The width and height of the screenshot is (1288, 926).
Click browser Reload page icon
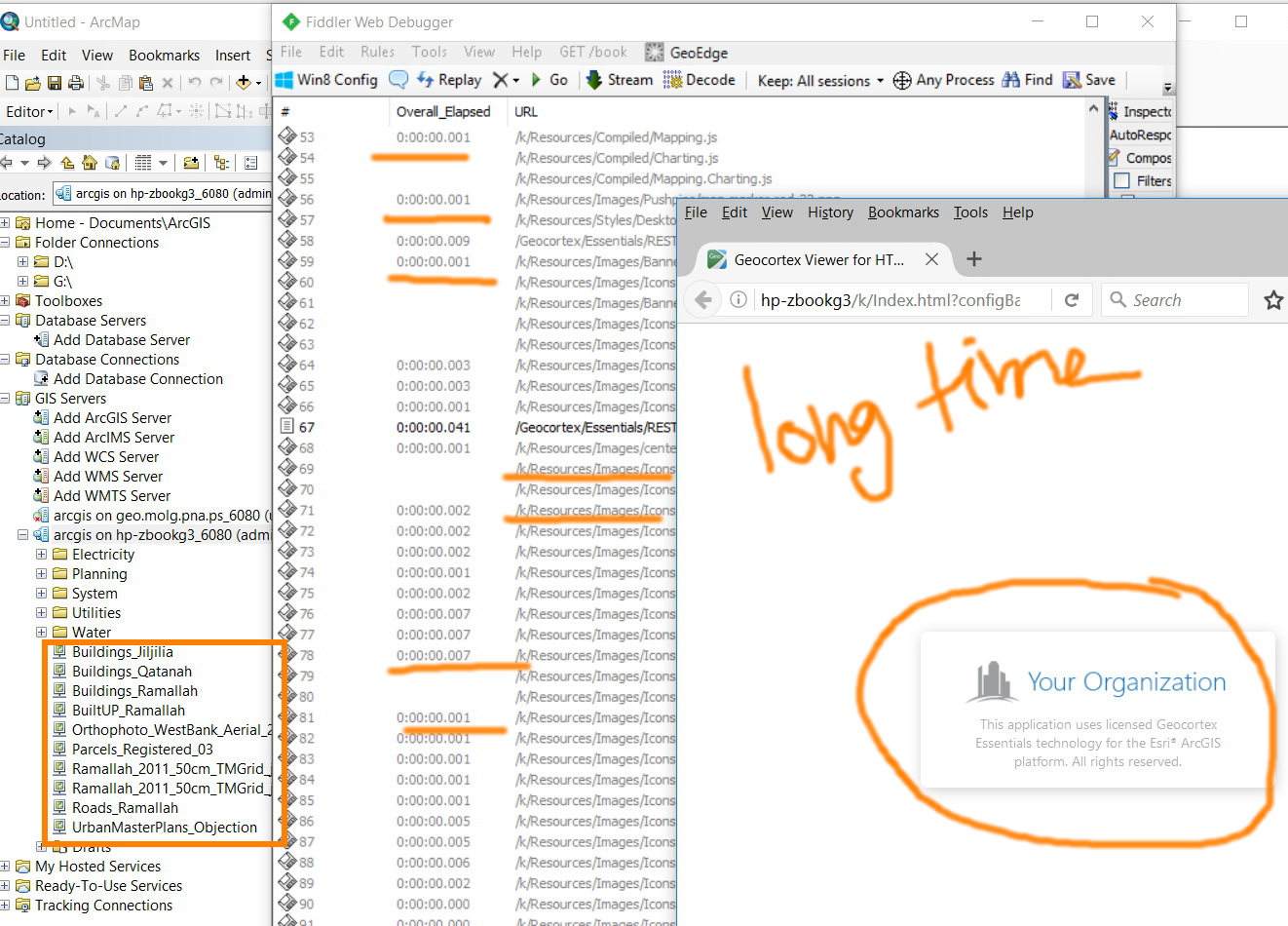click(1072, 300)
